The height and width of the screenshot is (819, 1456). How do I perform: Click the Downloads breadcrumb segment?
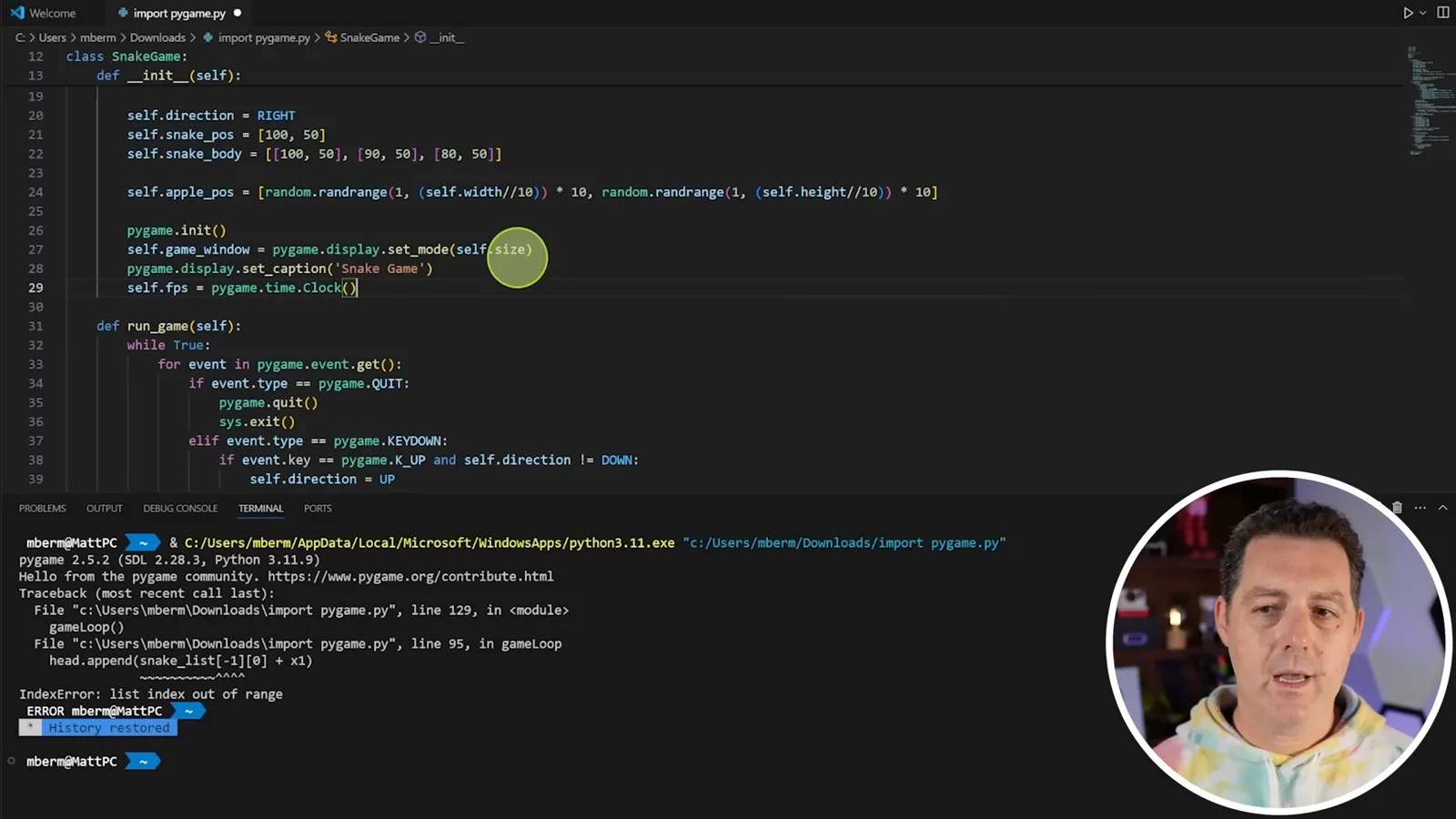(157, 37)
